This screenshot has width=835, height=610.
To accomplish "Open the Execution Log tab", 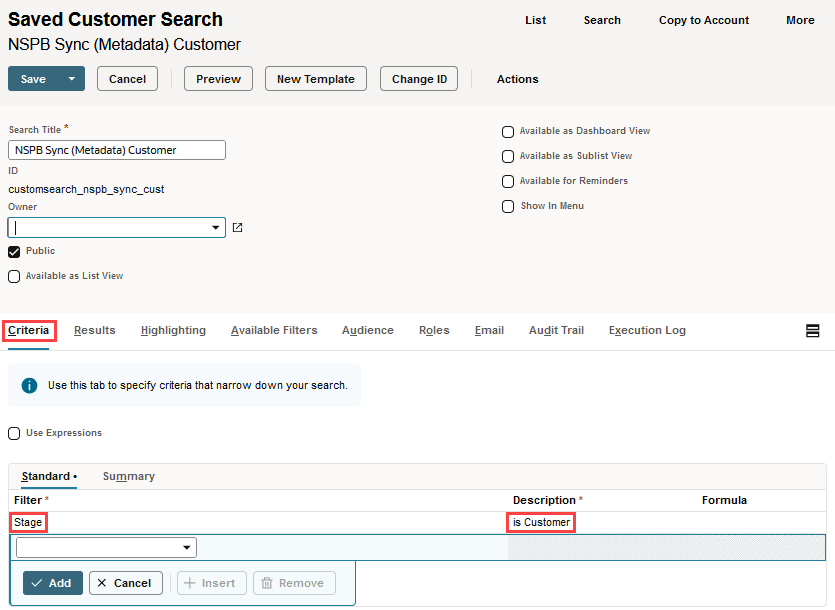I will 647,330.
